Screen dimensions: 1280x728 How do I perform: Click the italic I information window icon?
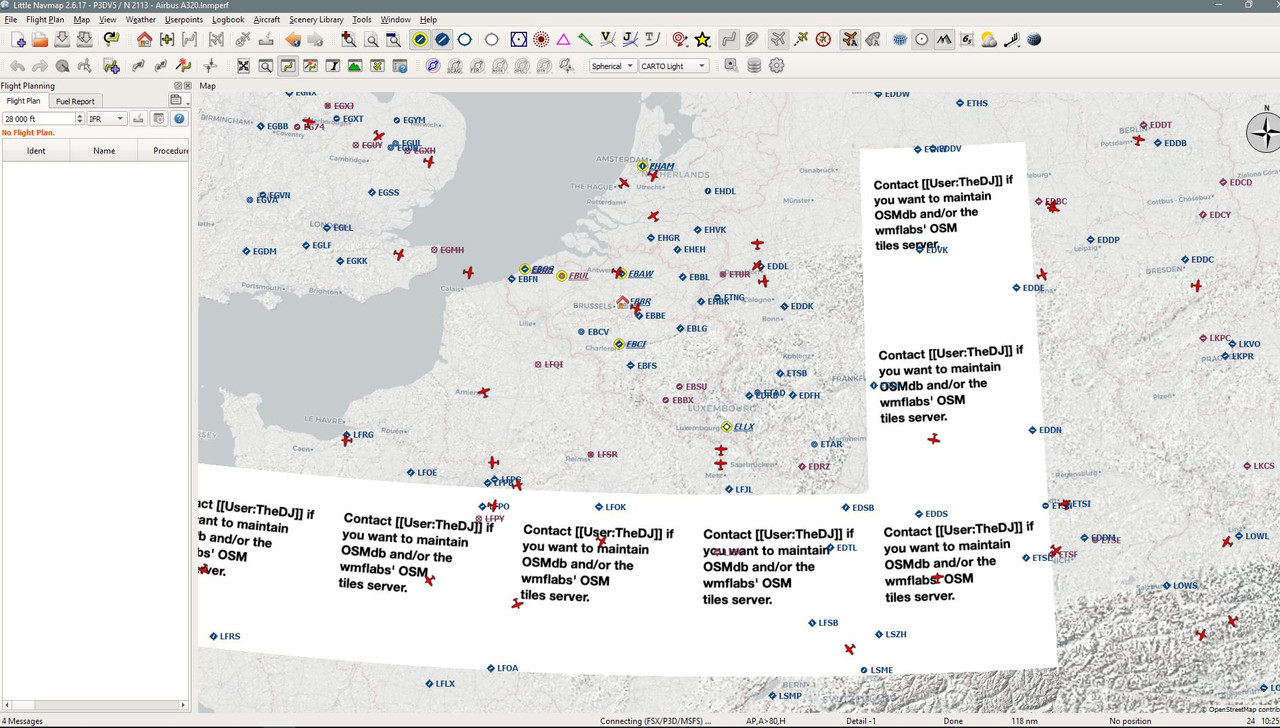tap(333, 66)
